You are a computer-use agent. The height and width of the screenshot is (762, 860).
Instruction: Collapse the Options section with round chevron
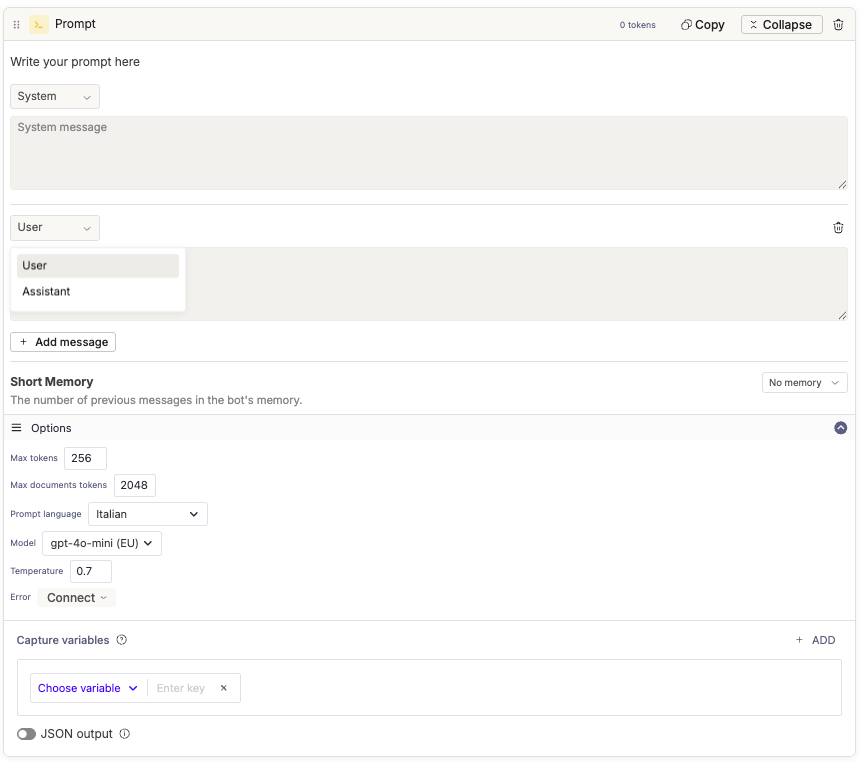pos(840,428)
